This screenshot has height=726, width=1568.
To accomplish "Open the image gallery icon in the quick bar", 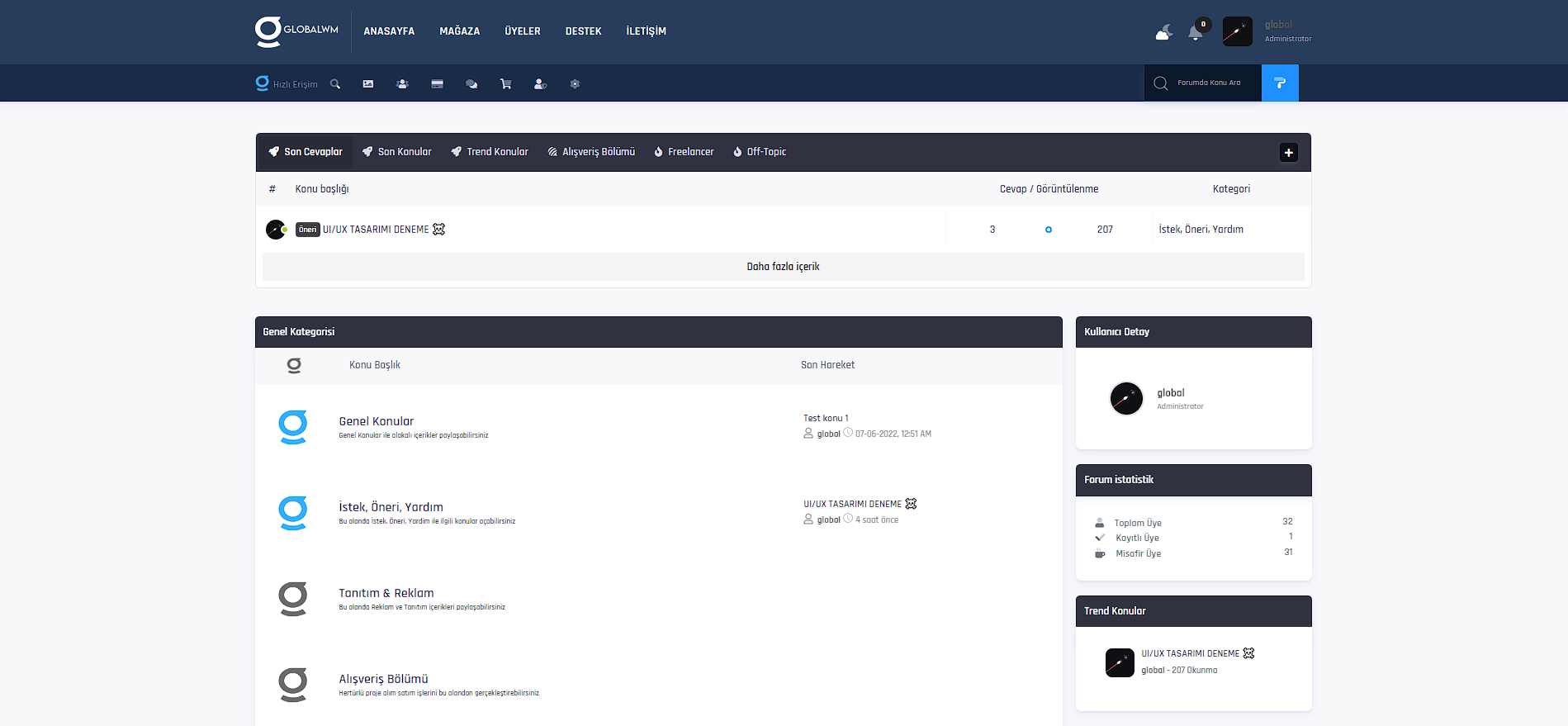I will pos(368,84).
